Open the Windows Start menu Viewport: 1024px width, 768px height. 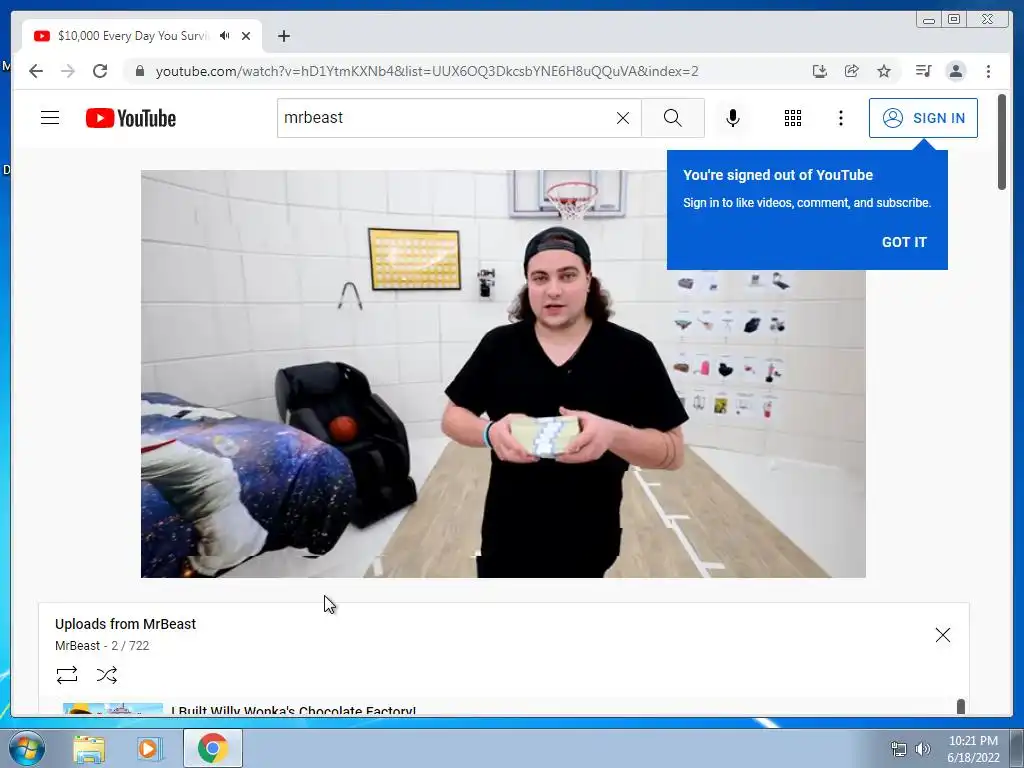click(x=27, y=748)
